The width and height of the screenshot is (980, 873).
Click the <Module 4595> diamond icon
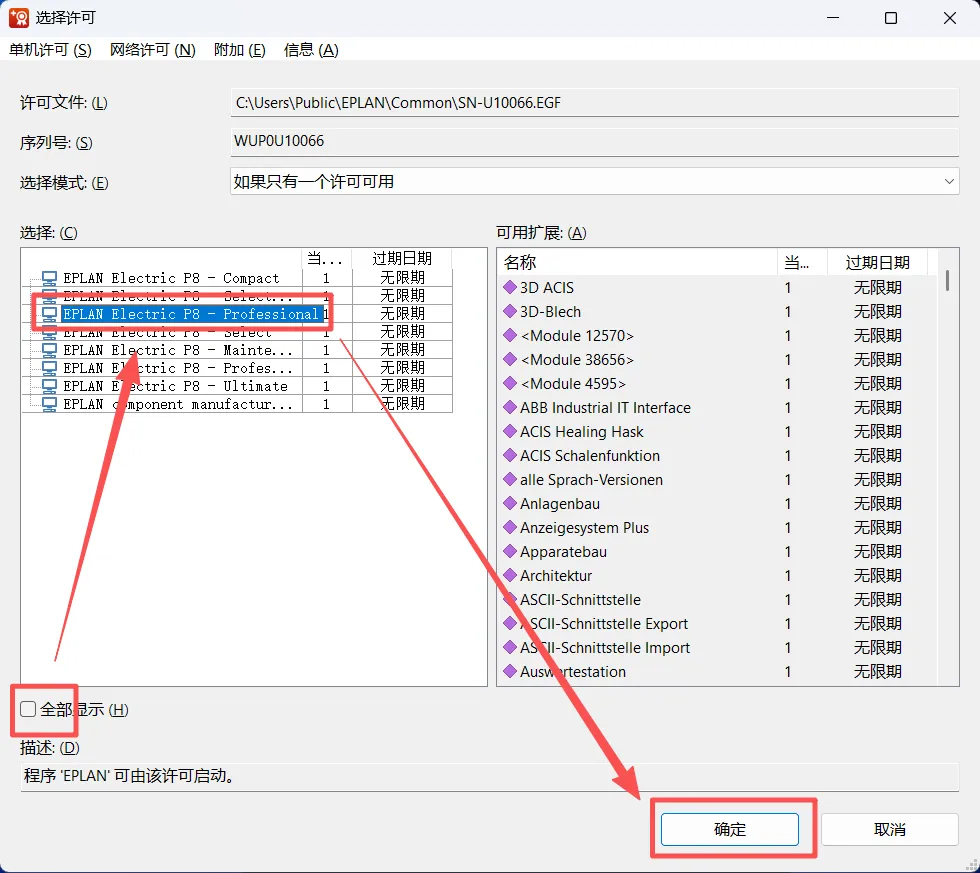(510, 382)
